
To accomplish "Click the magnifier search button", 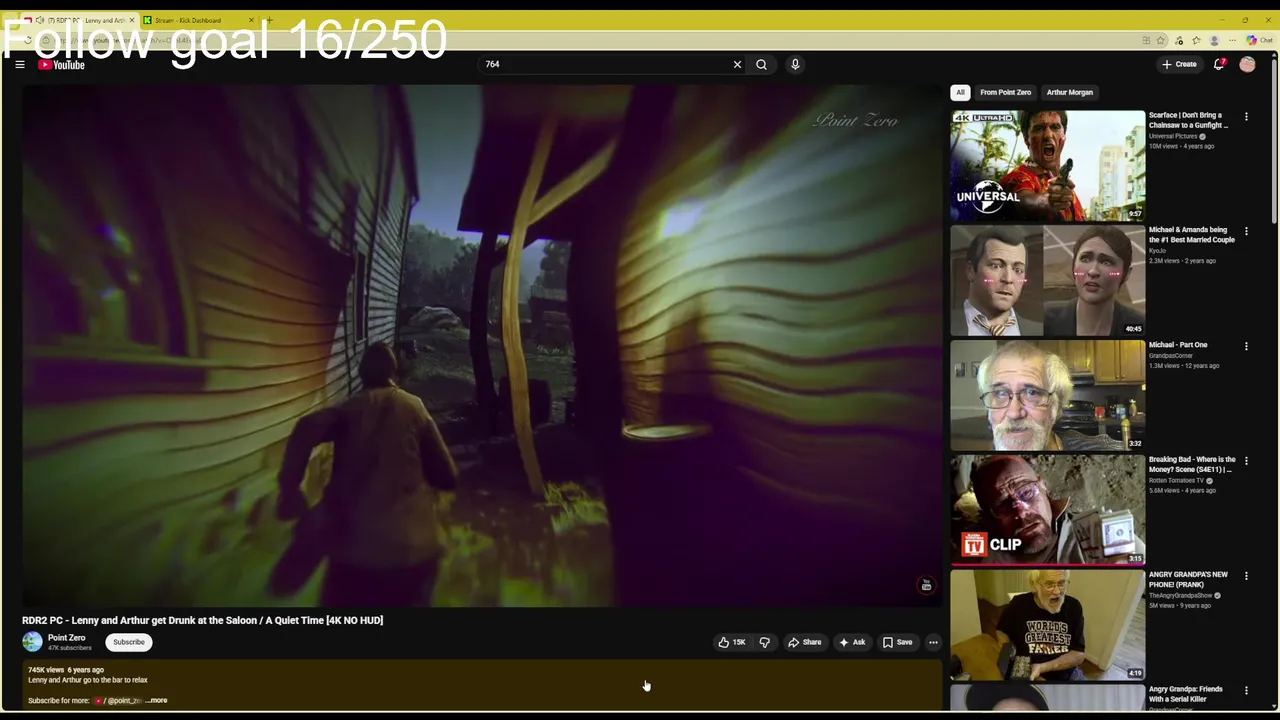I will (x=761, y=64).
